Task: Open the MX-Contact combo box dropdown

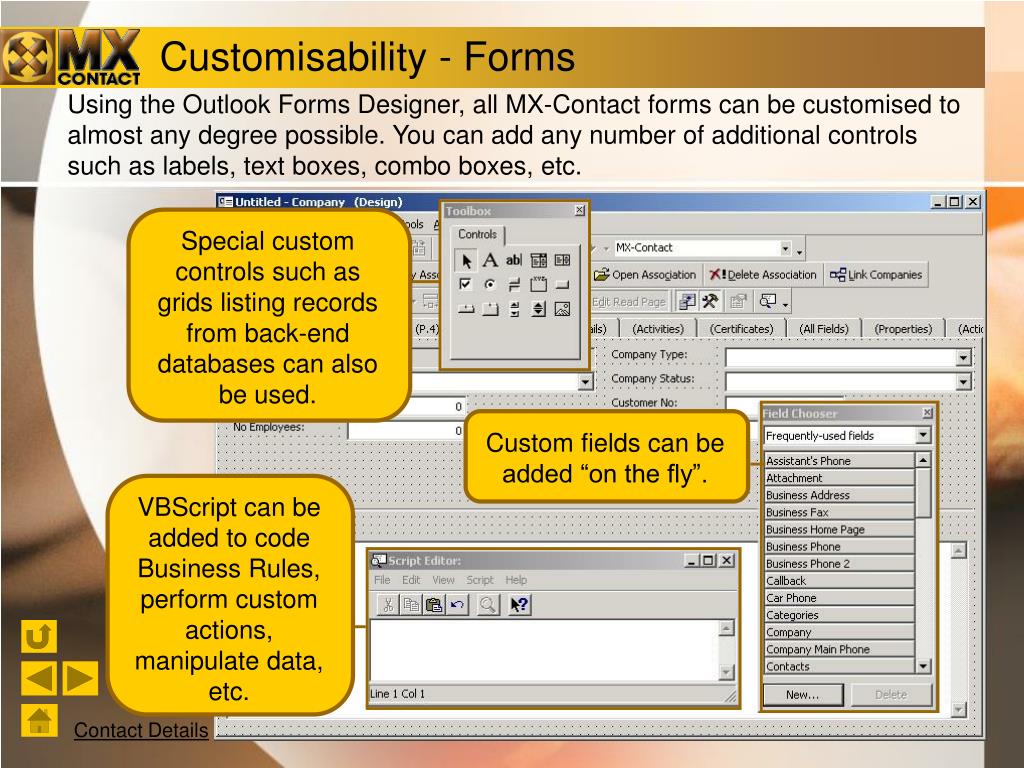Action: pyautogui.click(x=786, y=248)
